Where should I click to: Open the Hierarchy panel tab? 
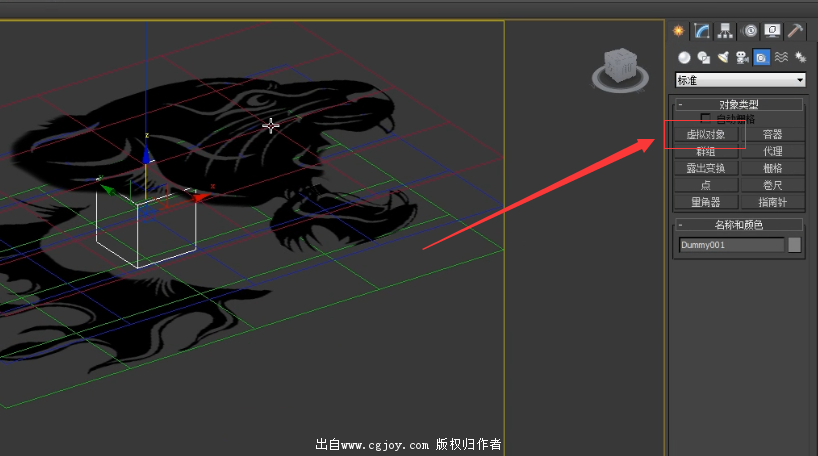pos(724,31)
